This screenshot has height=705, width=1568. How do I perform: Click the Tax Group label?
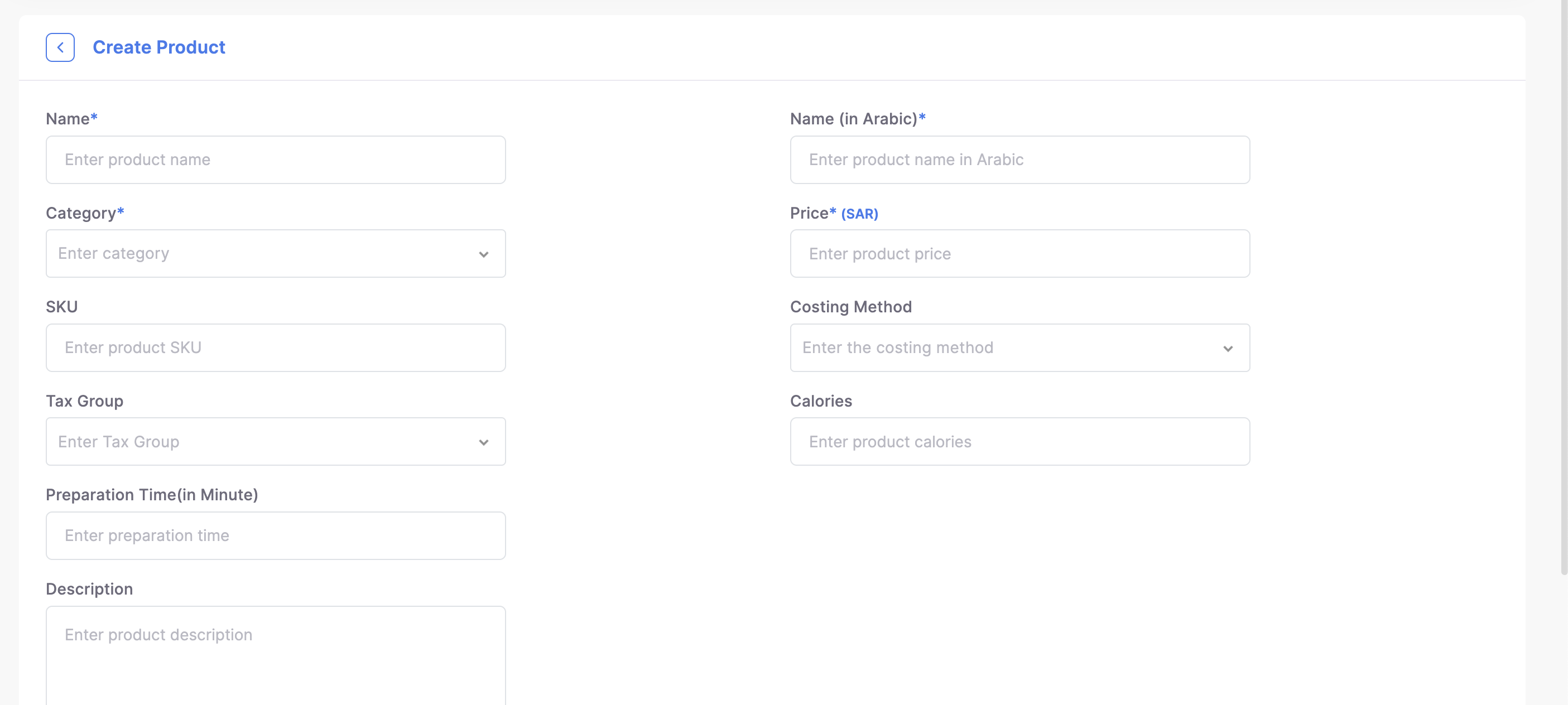click(x=85, y=401)
